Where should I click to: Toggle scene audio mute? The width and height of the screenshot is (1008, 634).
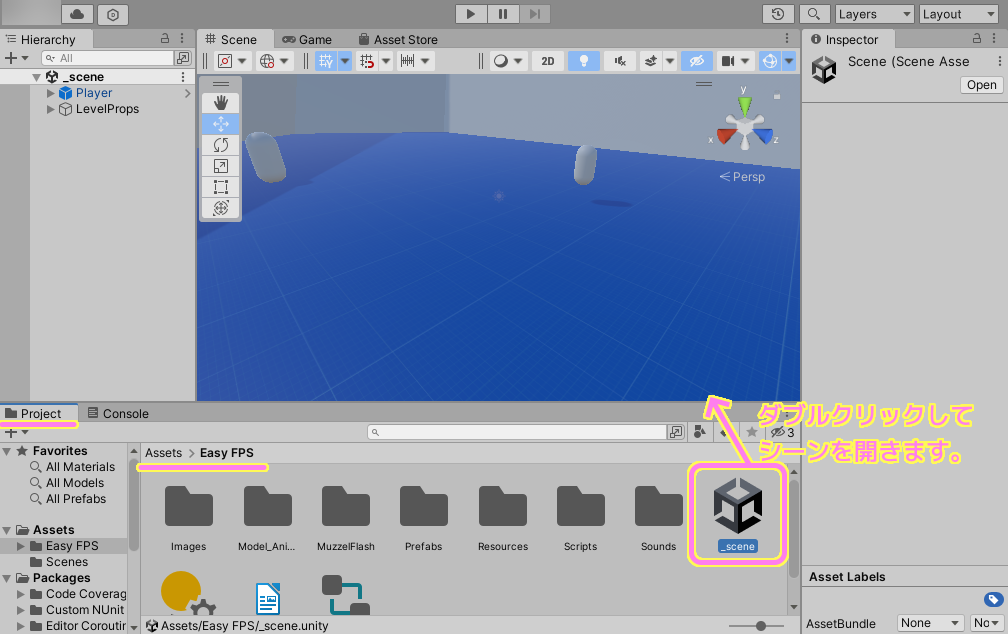click(619, 61)
